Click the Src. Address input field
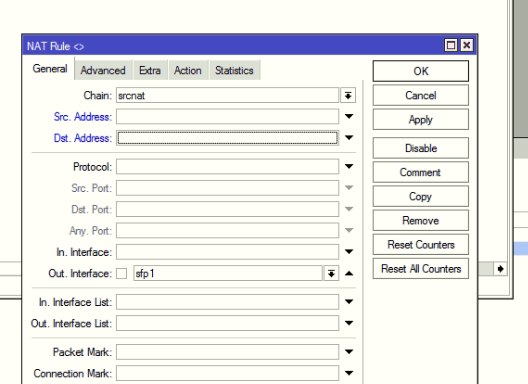Image resolution: width=528 pixels, height=384 pixels. coord(227,117)
